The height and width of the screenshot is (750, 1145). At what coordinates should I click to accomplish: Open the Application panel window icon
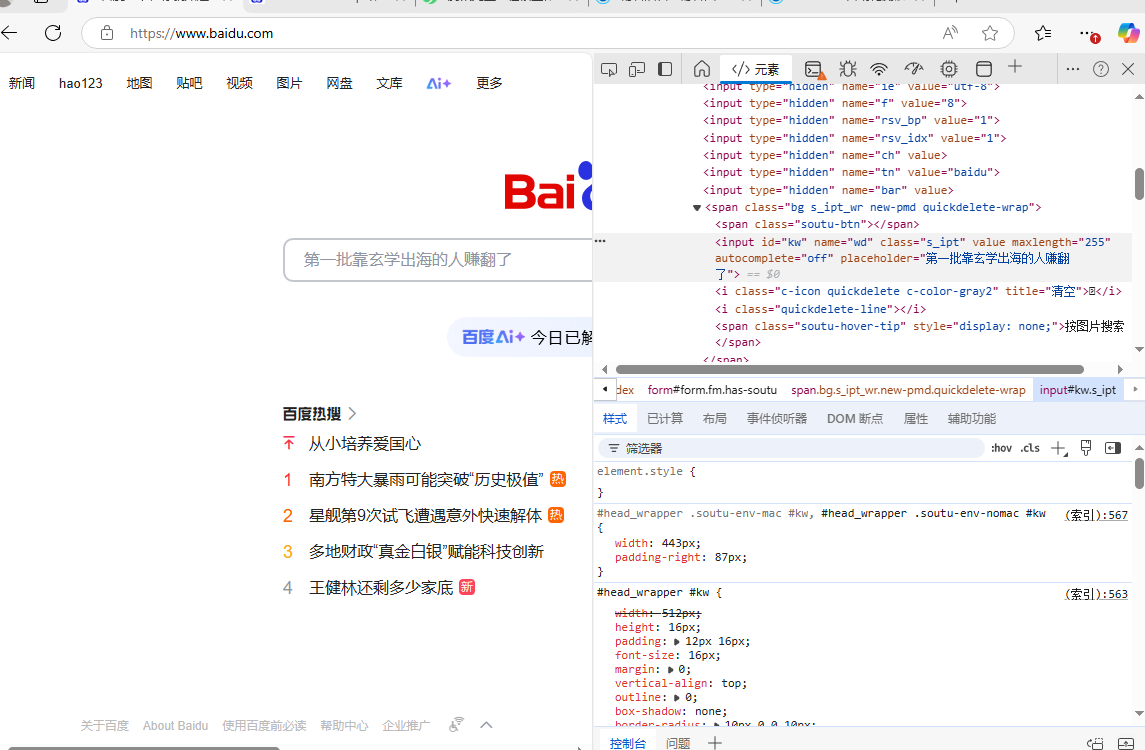pos(984,69)
